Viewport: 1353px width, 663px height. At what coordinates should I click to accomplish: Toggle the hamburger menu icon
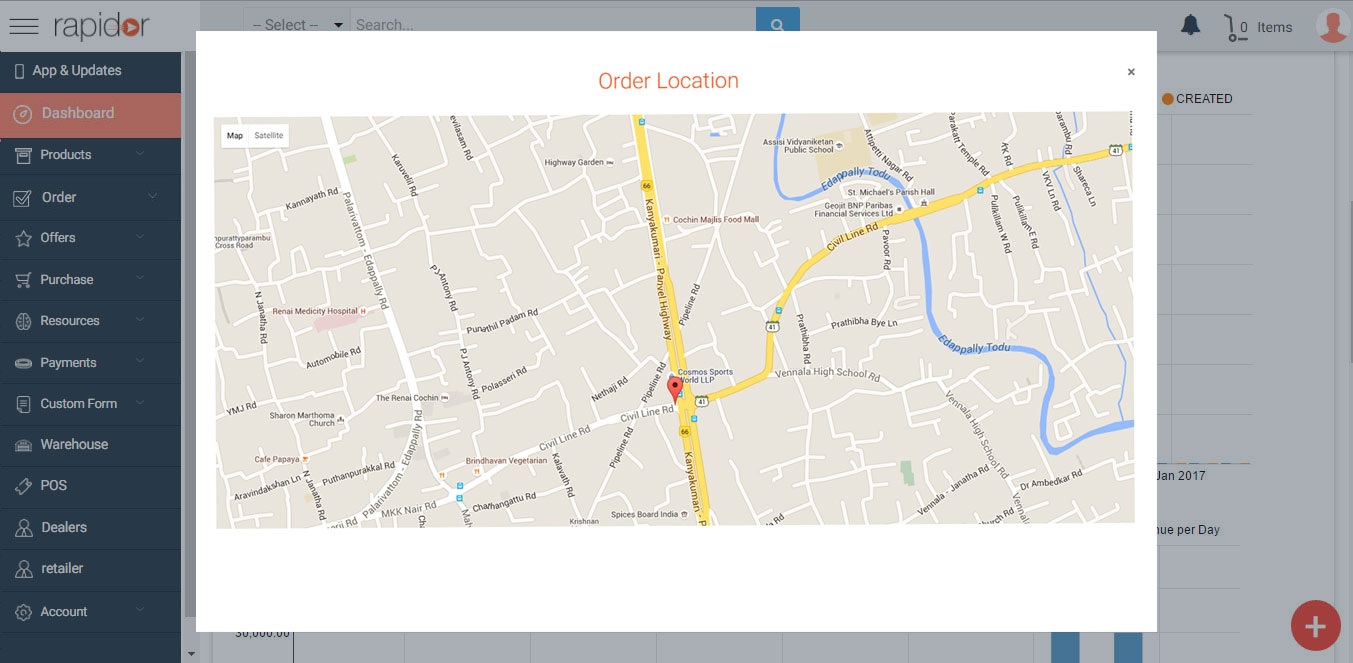click(x=23, y=27)
